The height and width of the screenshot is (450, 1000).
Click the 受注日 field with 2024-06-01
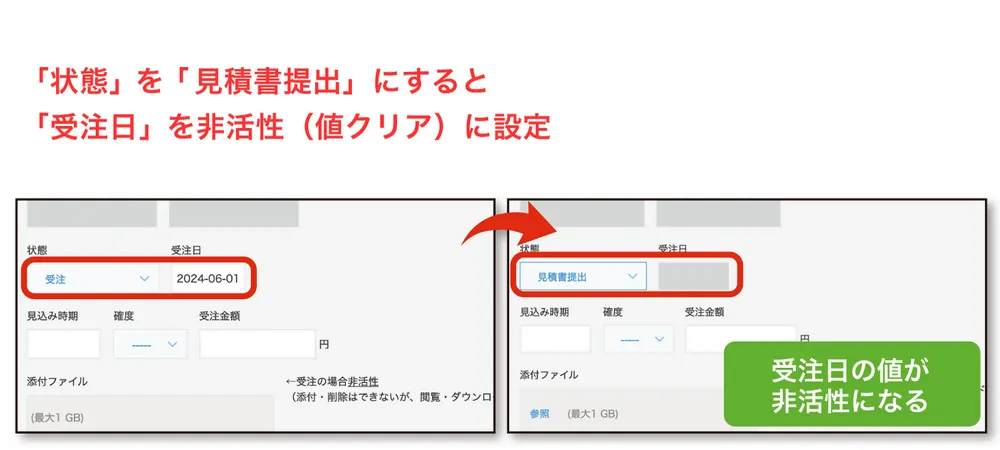pos(210,279)
